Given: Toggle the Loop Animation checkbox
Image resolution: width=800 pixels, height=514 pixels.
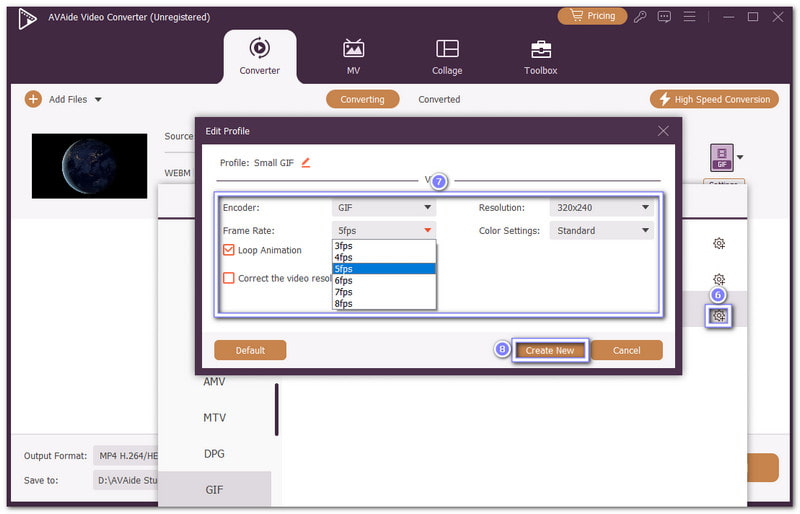Looking at the screenshot, I should point(229,250).
